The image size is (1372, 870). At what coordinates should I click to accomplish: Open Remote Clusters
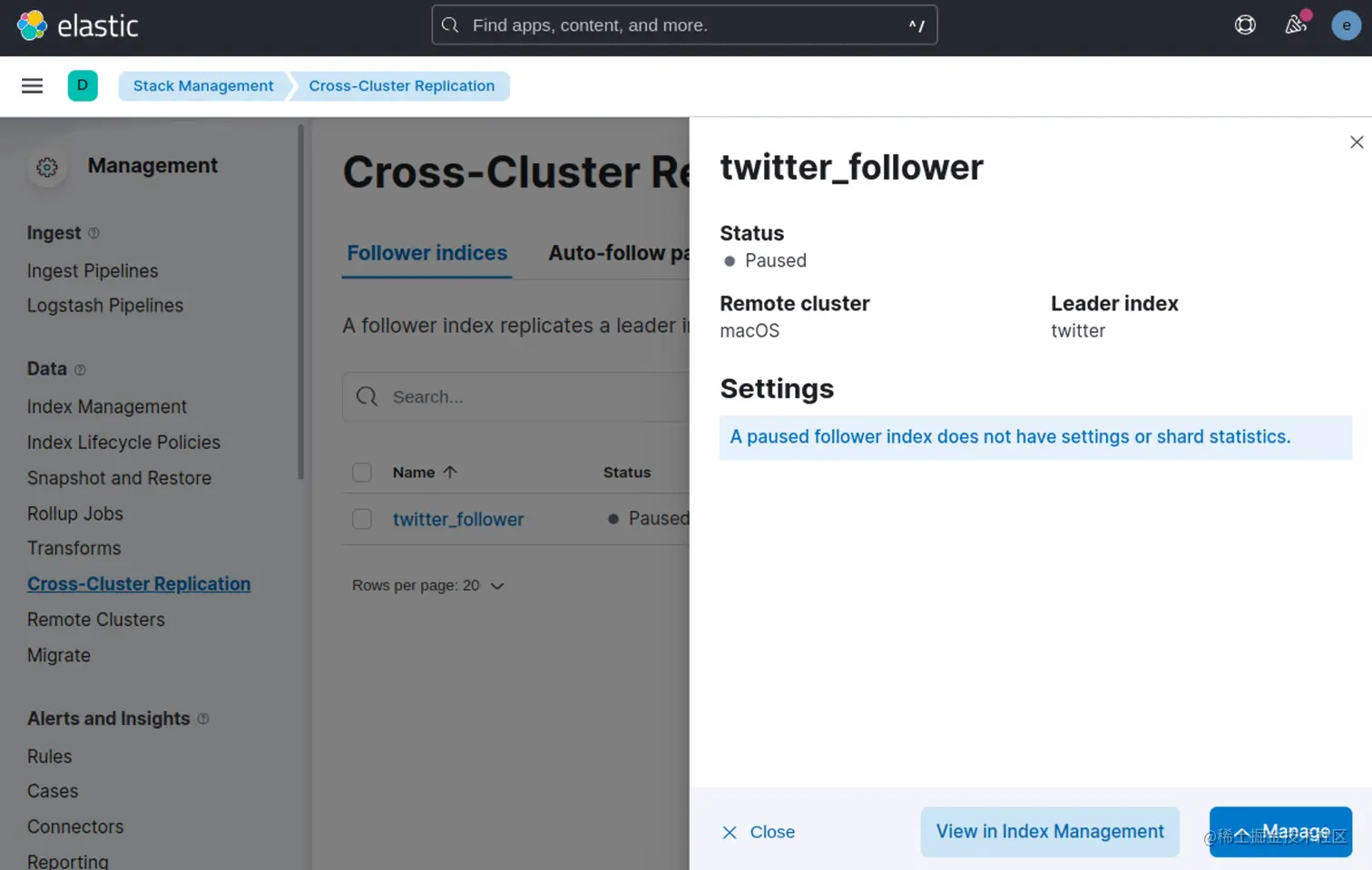pyautogui.click(x=96, y=620)
